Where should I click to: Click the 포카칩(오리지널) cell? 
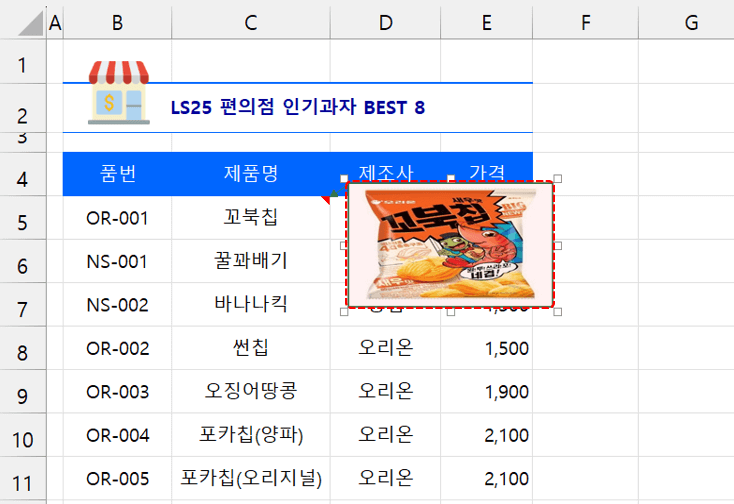click(250, 479)
